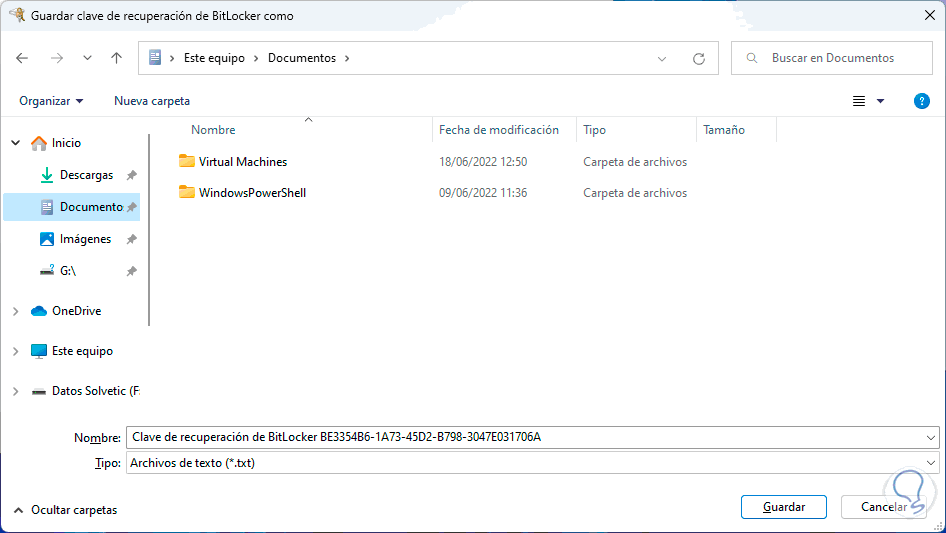Click the Cancelar button
The height and width of the screenshot is (533, 946).
[x=883, y=507]
